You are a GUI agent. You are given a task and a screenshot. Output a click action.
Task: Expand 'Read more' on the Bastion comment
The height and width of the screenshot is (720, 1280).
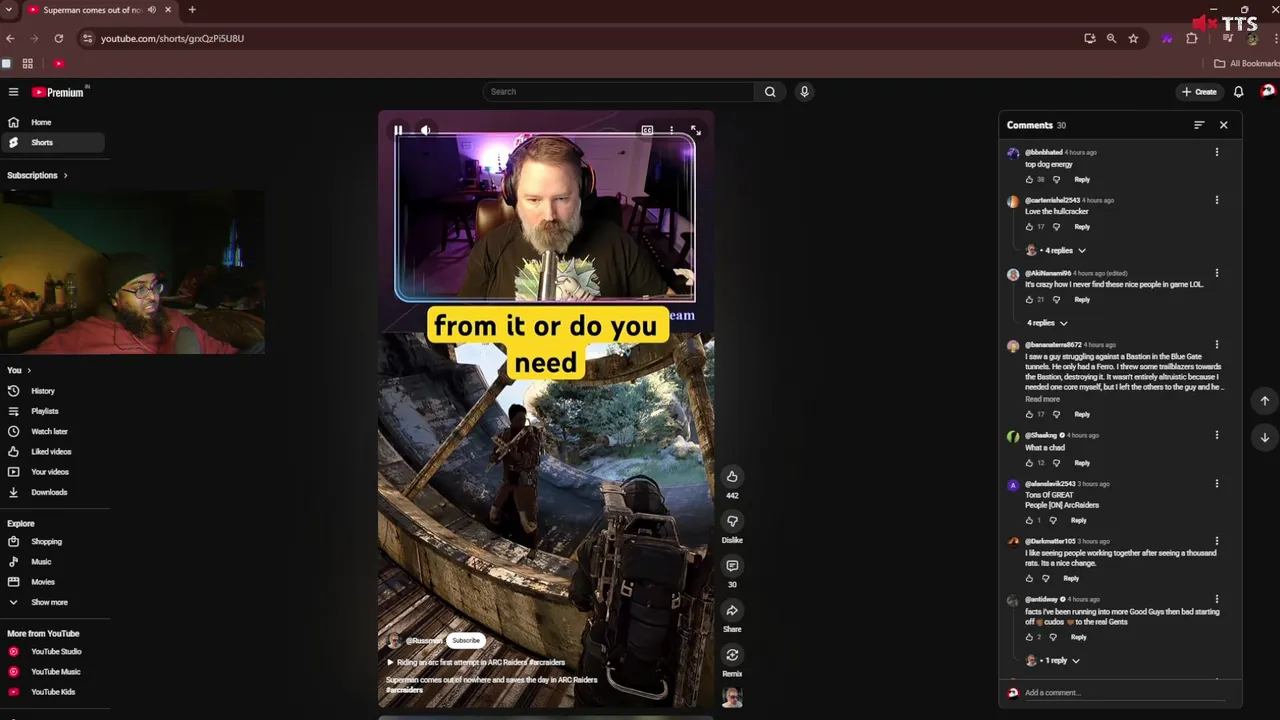pos(1042,399)
